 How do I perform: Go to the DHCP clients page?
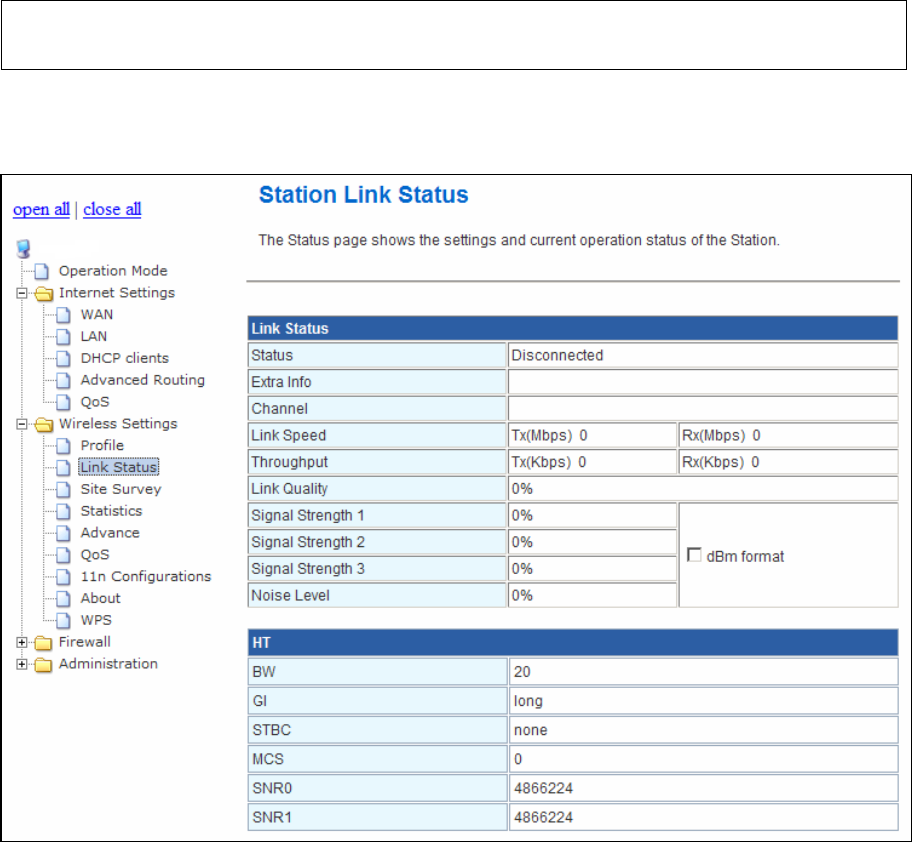click(124, 358)
